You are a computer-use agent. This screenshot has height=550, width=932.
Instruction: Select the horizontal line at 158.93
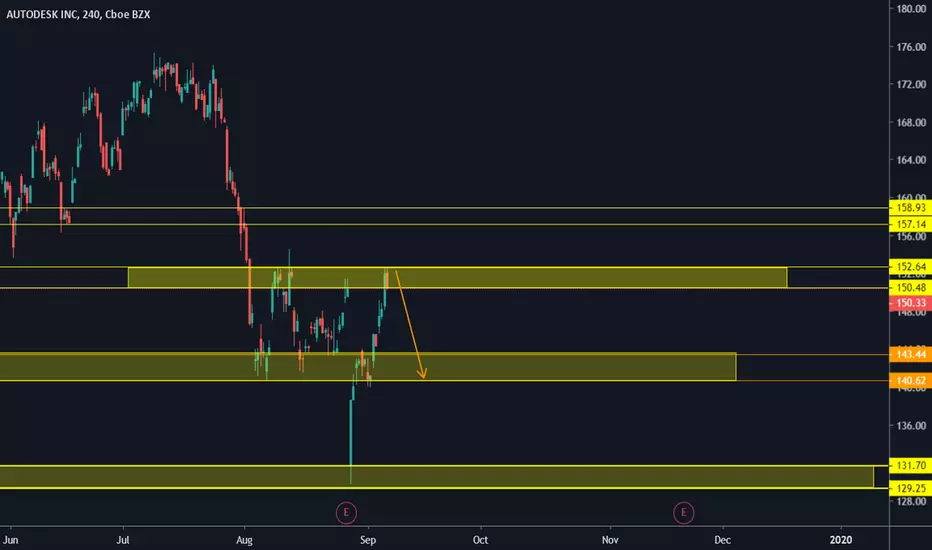[445, 208]
